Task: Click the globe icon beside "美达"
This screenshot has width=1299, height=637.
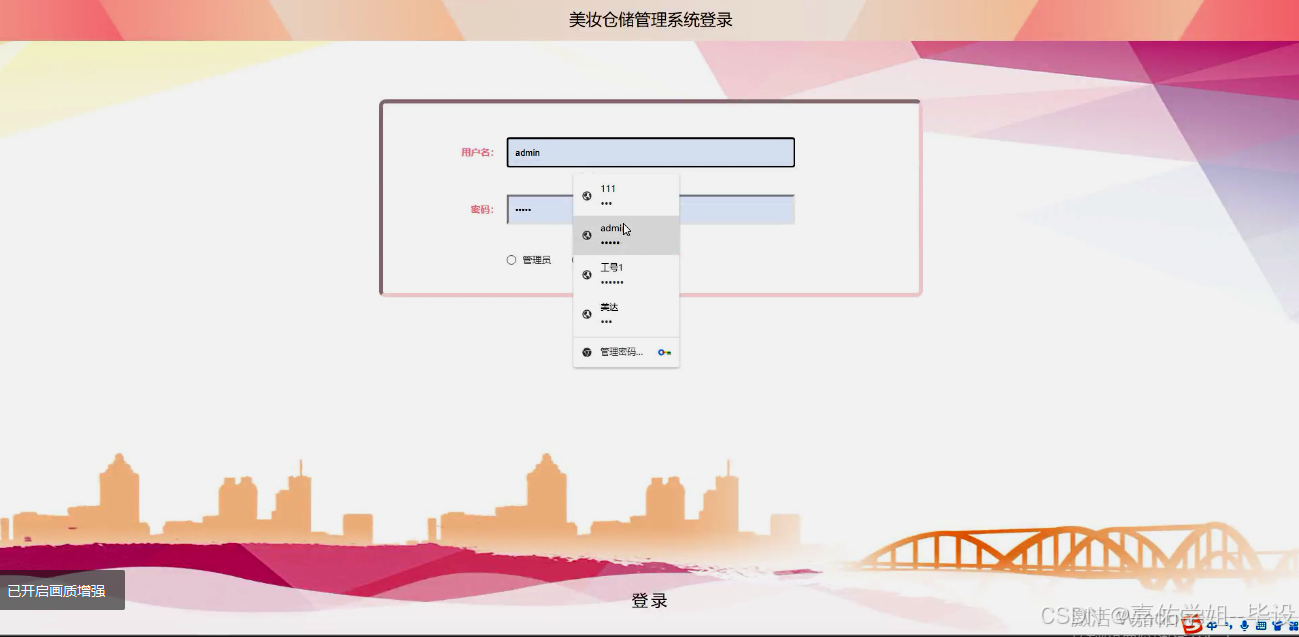Action: 586,313
